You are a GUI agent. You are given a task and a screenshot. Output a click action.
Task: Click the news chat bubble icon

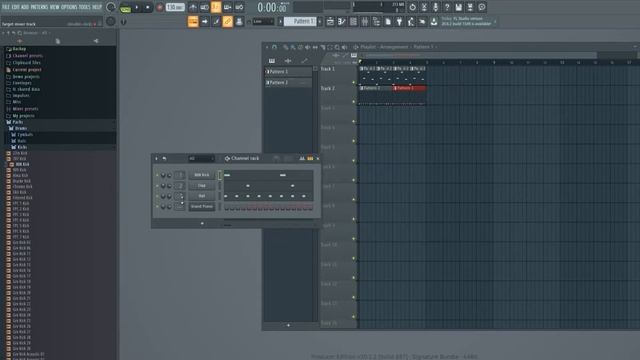pyautogui.click(x=482, y=7)
